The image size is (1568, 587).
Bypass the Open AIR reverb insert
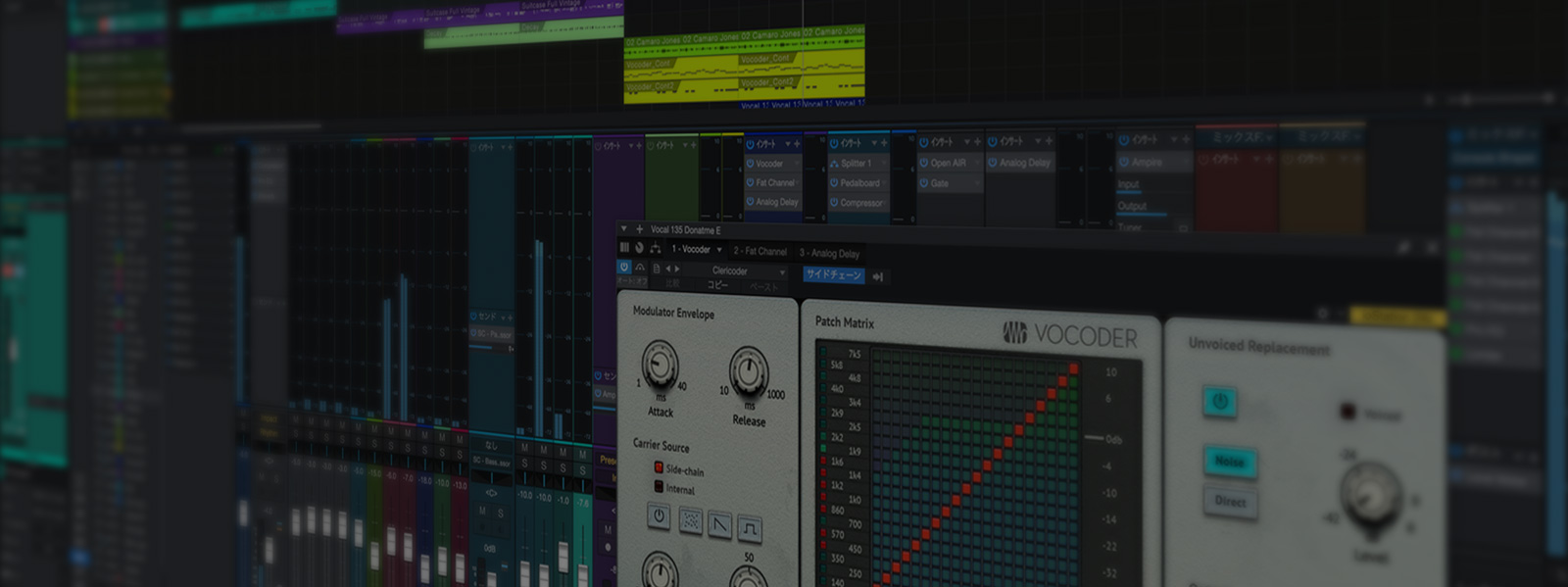(923, 163)
